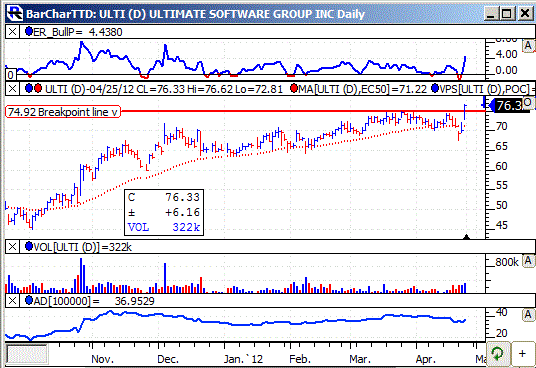
Task: Click the blue dot beside the AD[100000] label
Action: (29, 300)
